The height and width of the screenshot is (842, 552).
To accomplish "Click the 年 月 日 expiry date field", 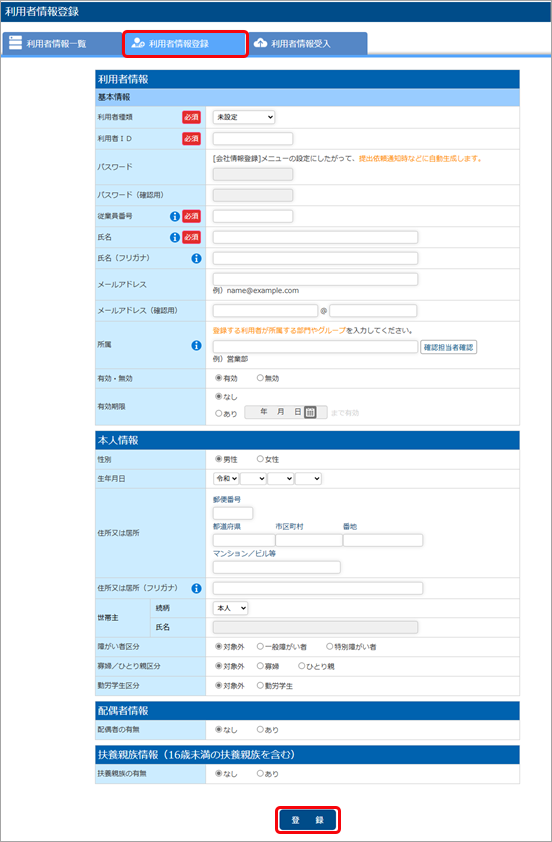I will click(286, 412).
